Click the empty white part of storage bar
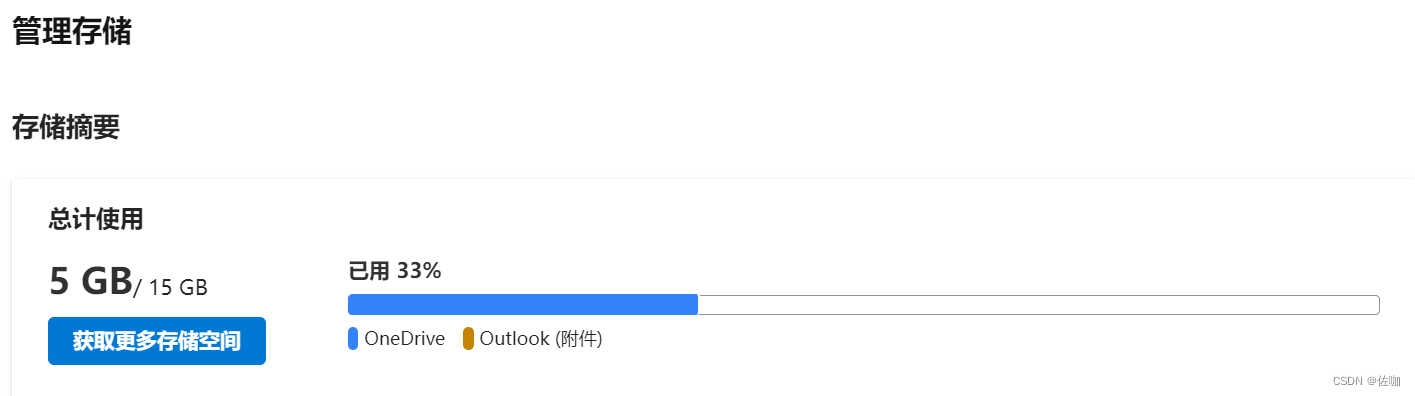This screenshot has width=1415, height=396. [x=1038, y=305]
